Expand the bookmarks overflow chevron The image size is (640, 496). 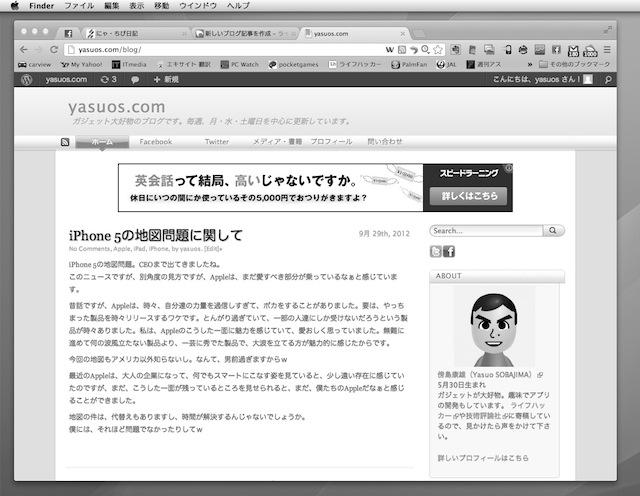[x=530, y=65]
